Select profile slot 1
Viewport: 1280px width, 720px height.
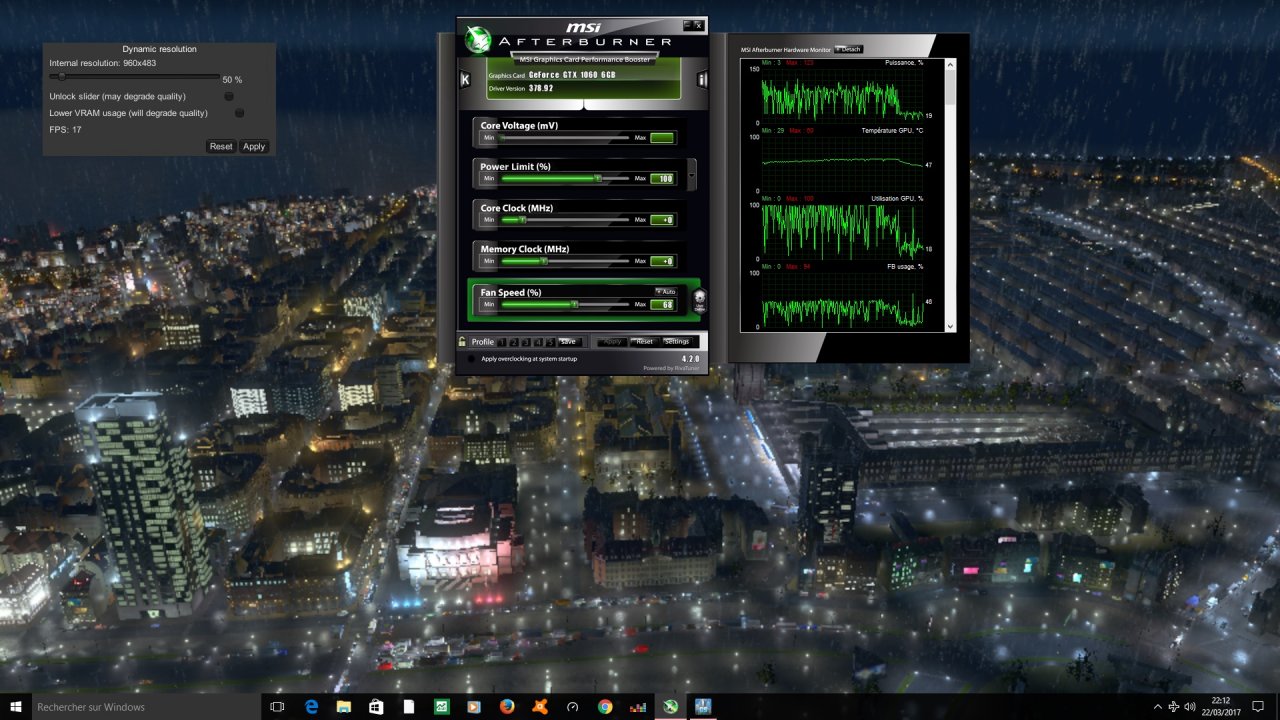502,342
